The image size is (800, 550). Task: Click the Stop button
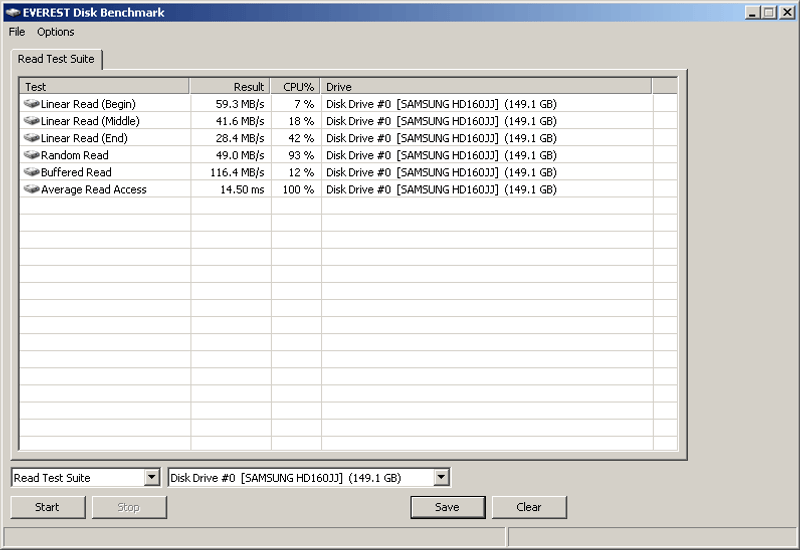tap(129, 507)
